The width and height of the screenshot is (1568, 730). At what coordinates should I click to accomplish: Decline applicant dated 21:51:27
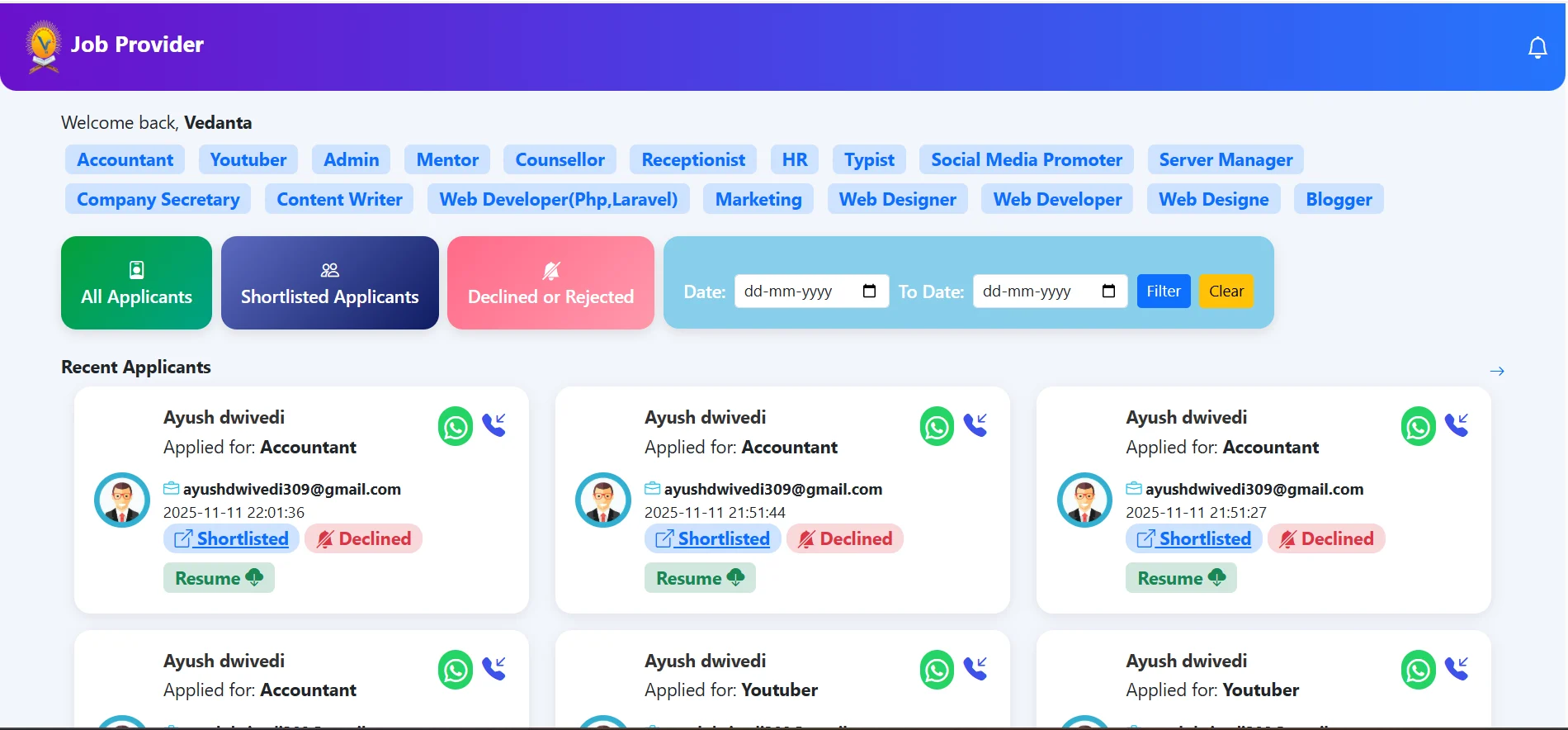[1326, 538]
